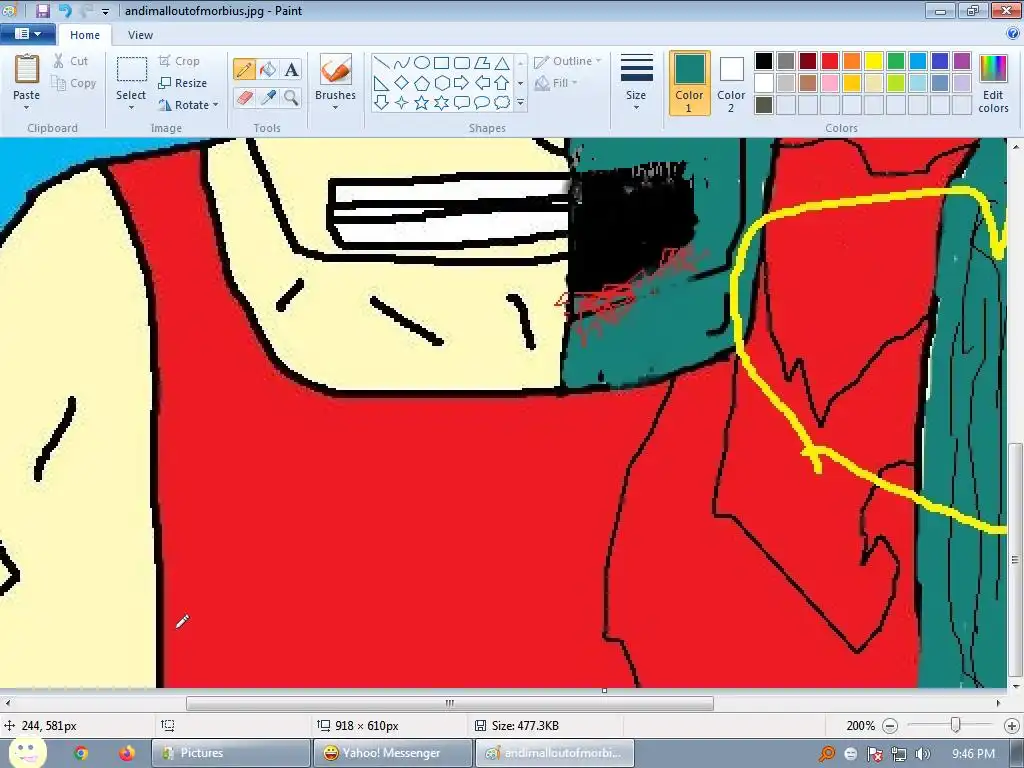Choose the Right arrow shape

click(x=462, y=83)
